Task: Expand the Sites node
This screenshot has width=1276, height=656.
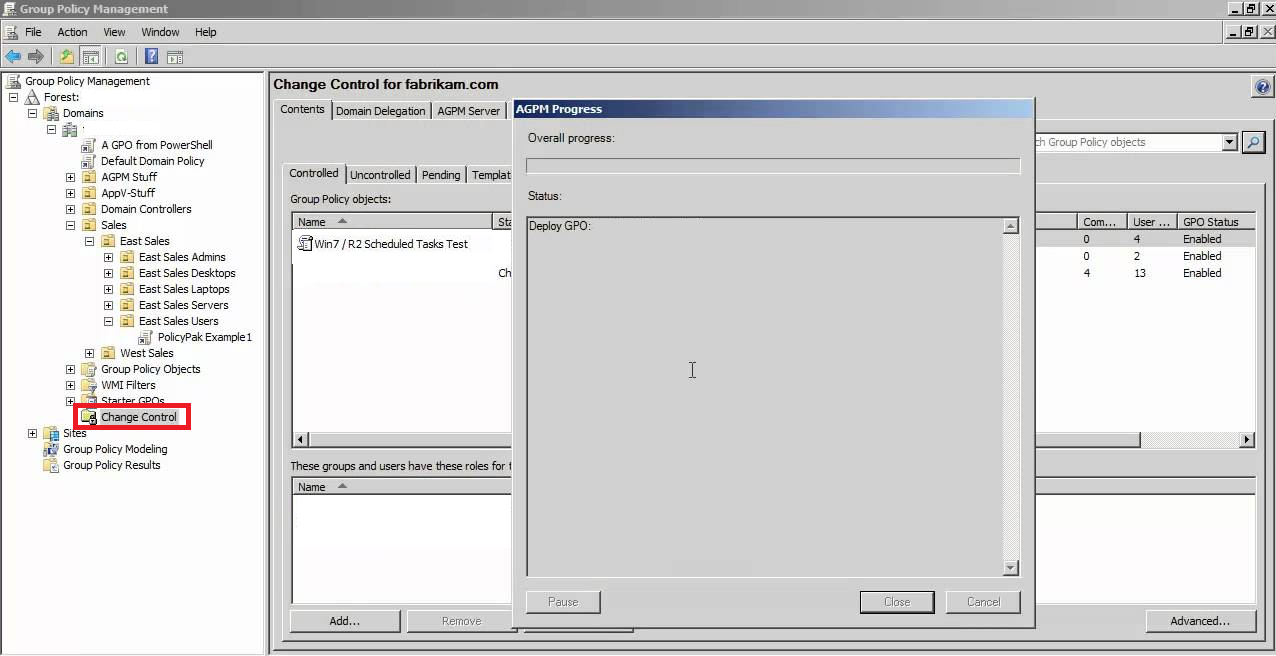Action: [x=32, y=433]
